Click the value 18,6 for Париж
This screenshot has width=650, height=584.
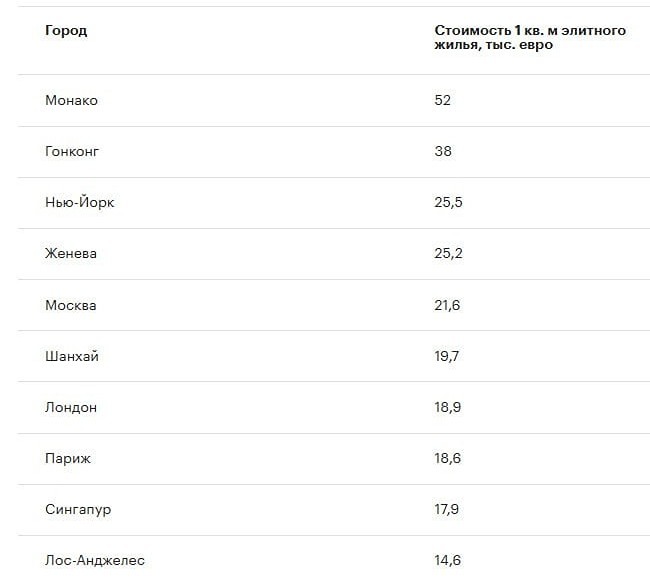coord(447,458)
